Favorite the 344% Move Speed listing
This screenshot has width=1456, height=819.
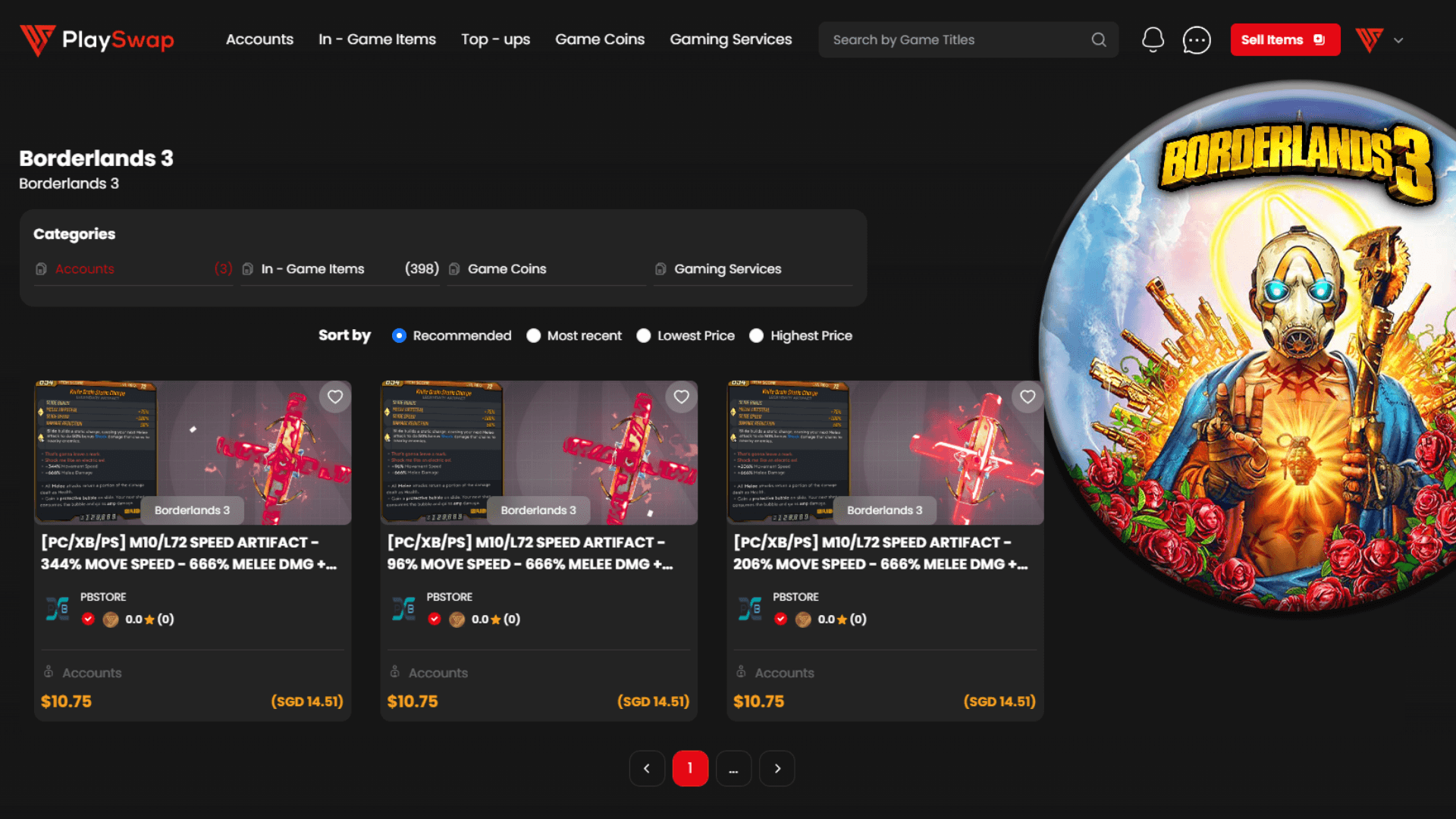335,397
